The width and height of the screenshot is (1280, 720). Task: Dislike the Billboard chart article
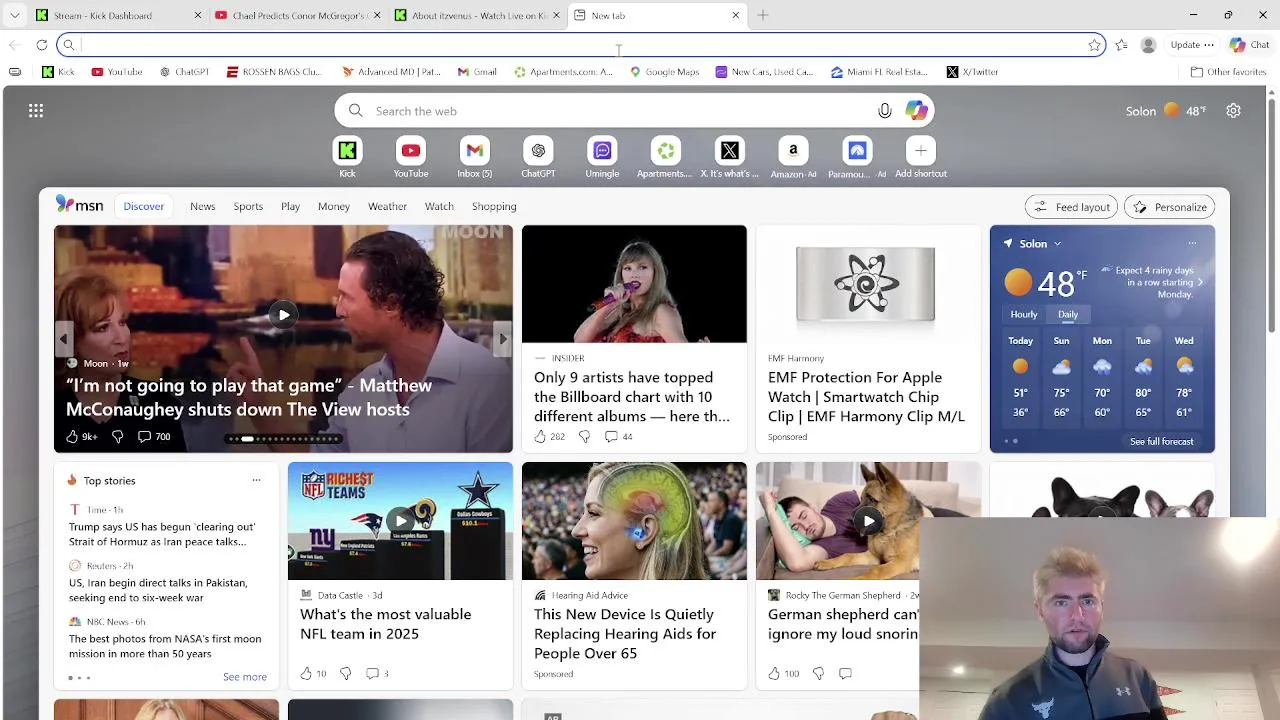pyautogui.click(x=584, y=436)
